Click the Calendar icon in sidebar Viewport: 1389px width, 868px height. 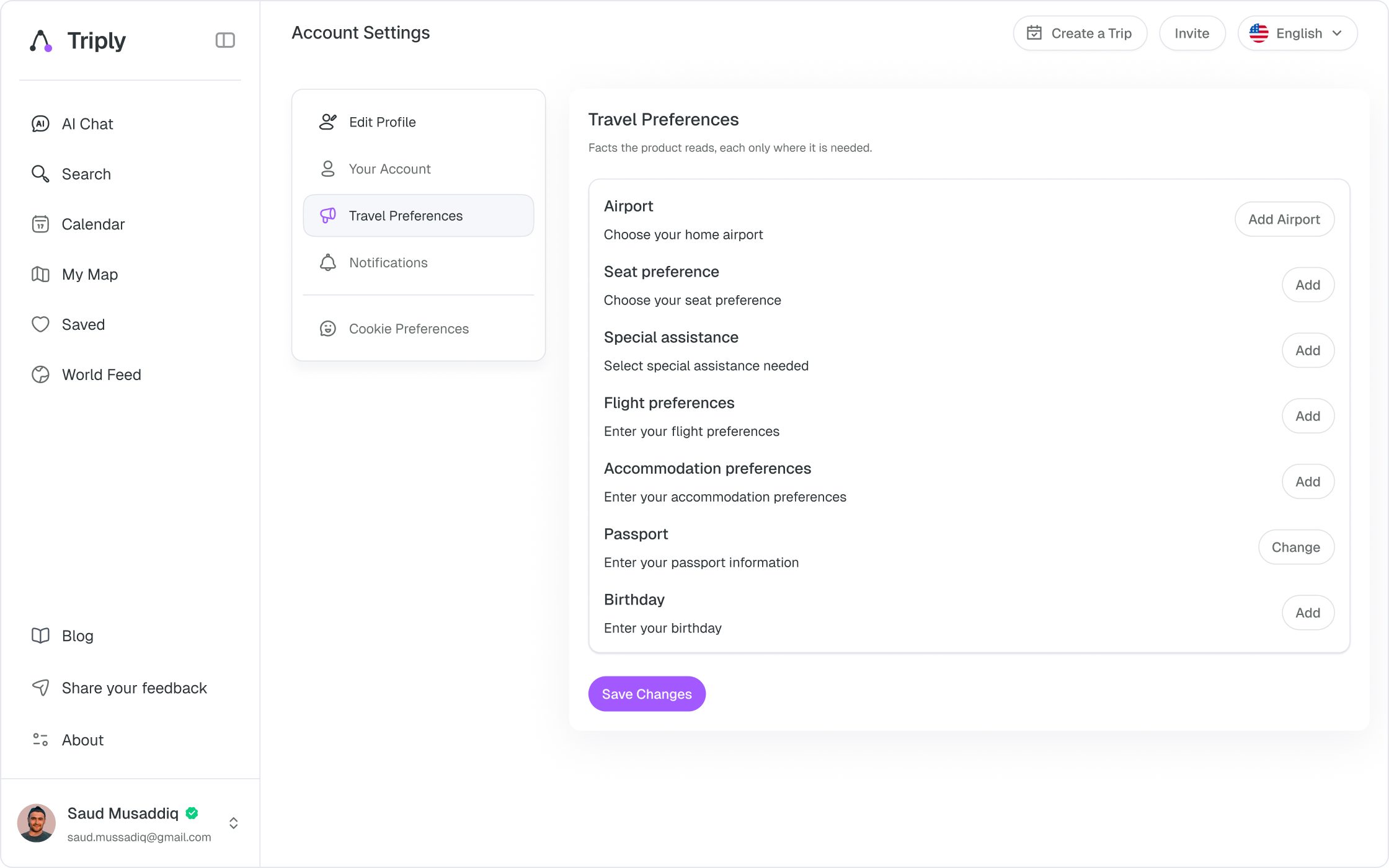pos(40,224)
